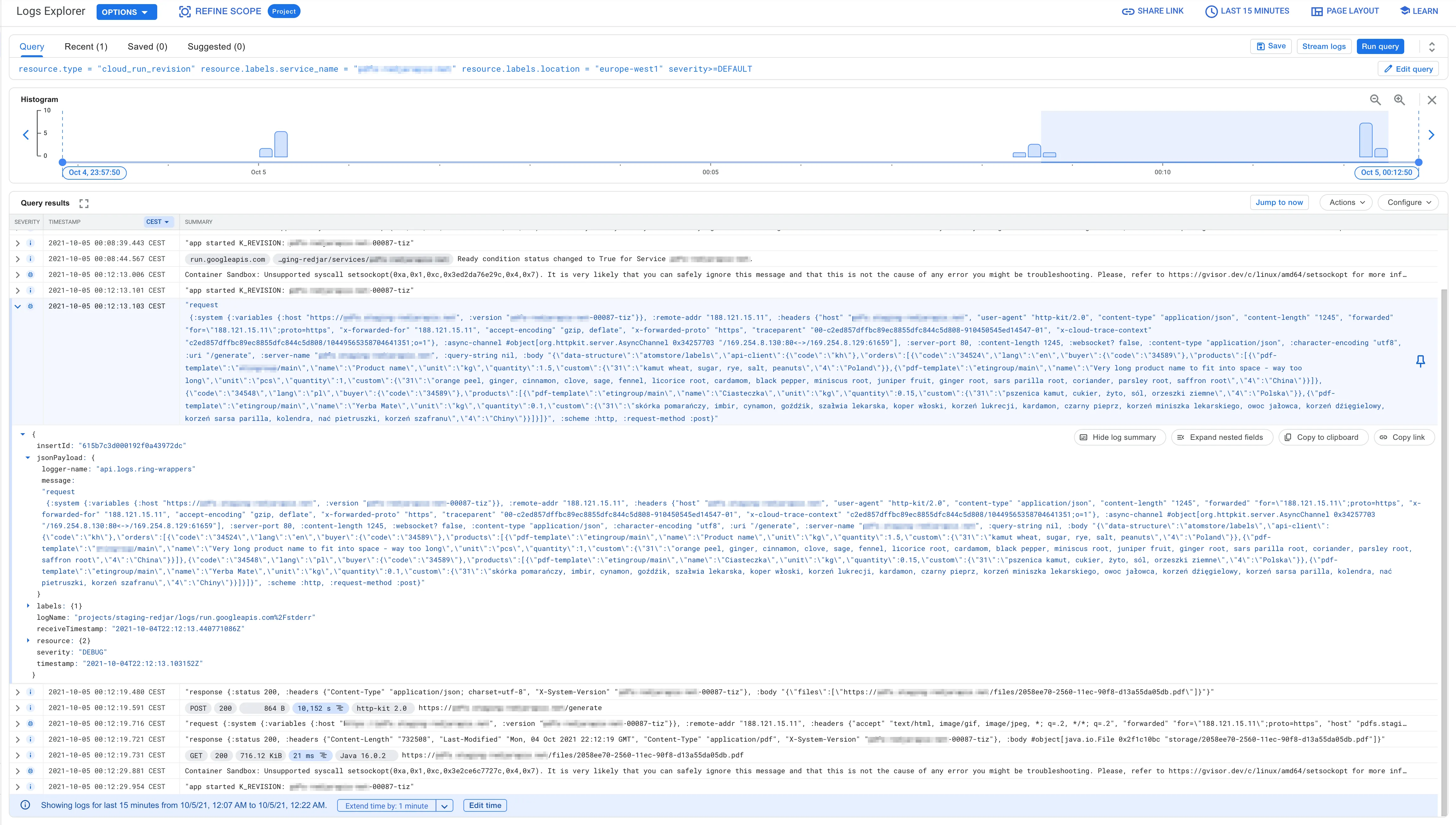The image size is (1456, 825).
Task: Open the OPTIONS dropdown button
Action: pos(126,12)
